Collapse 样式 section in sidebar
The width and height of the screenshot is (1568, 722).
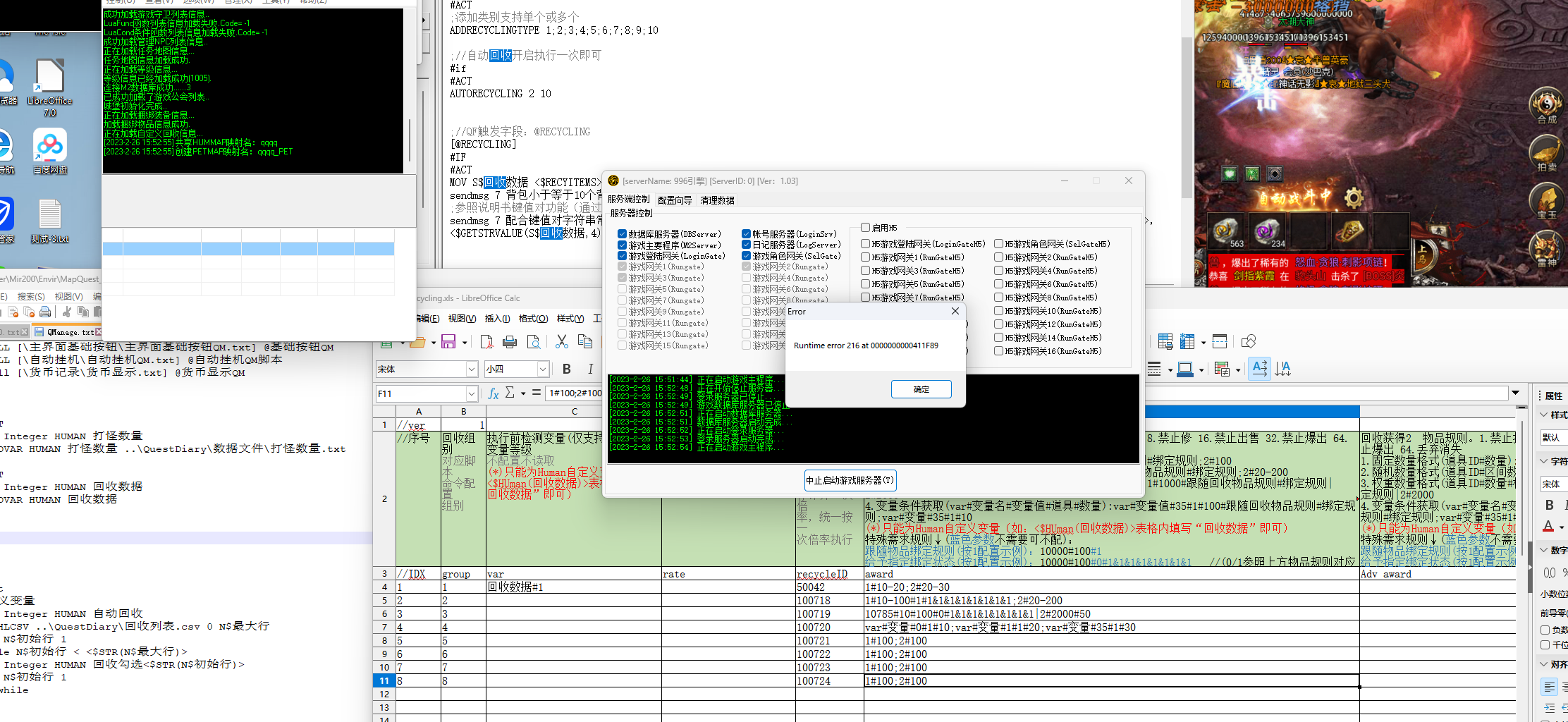coord(1544,415)
